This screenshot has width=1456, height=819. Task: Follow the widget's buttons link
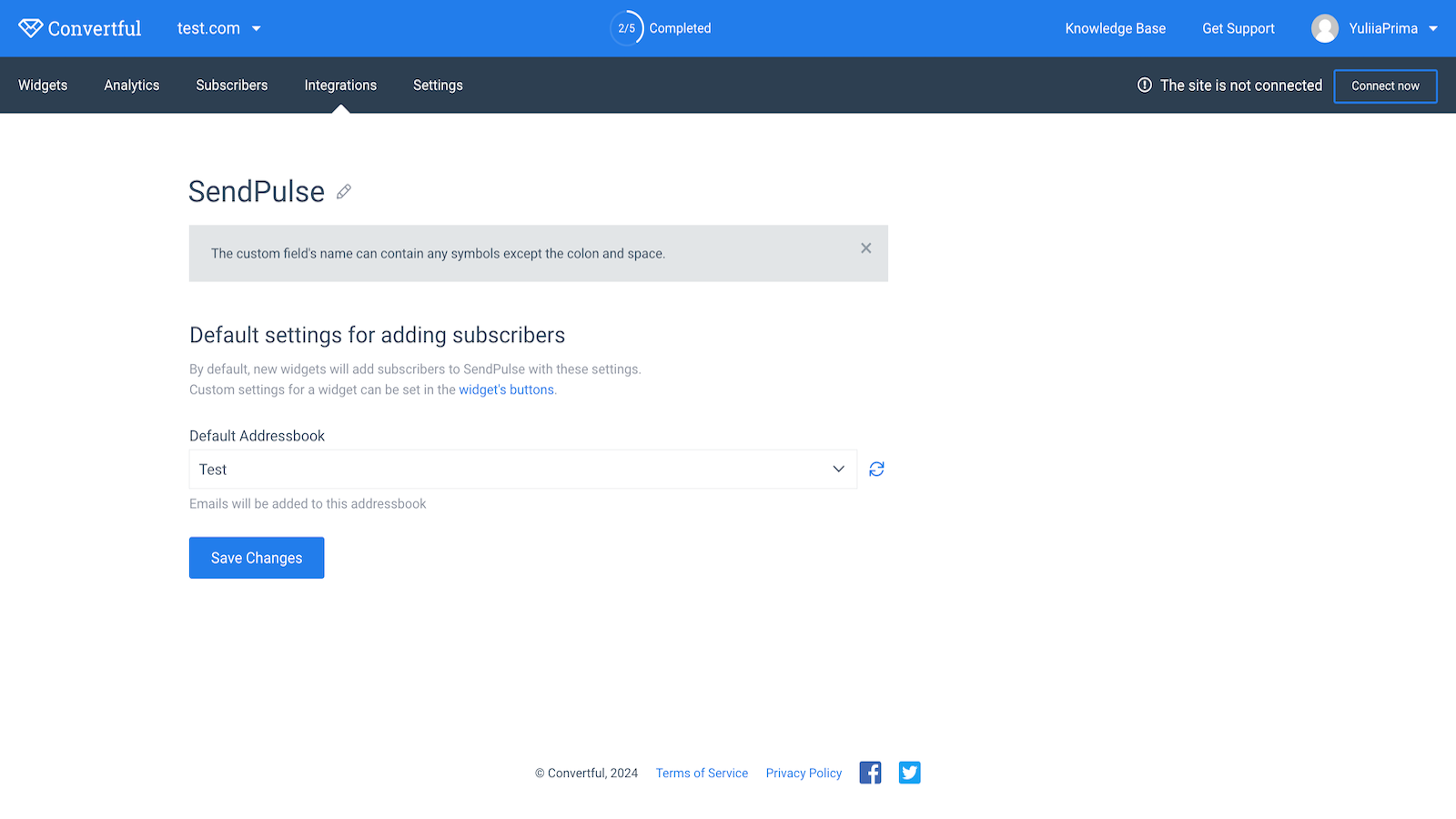pyautogui.click(x=506, y=389)
